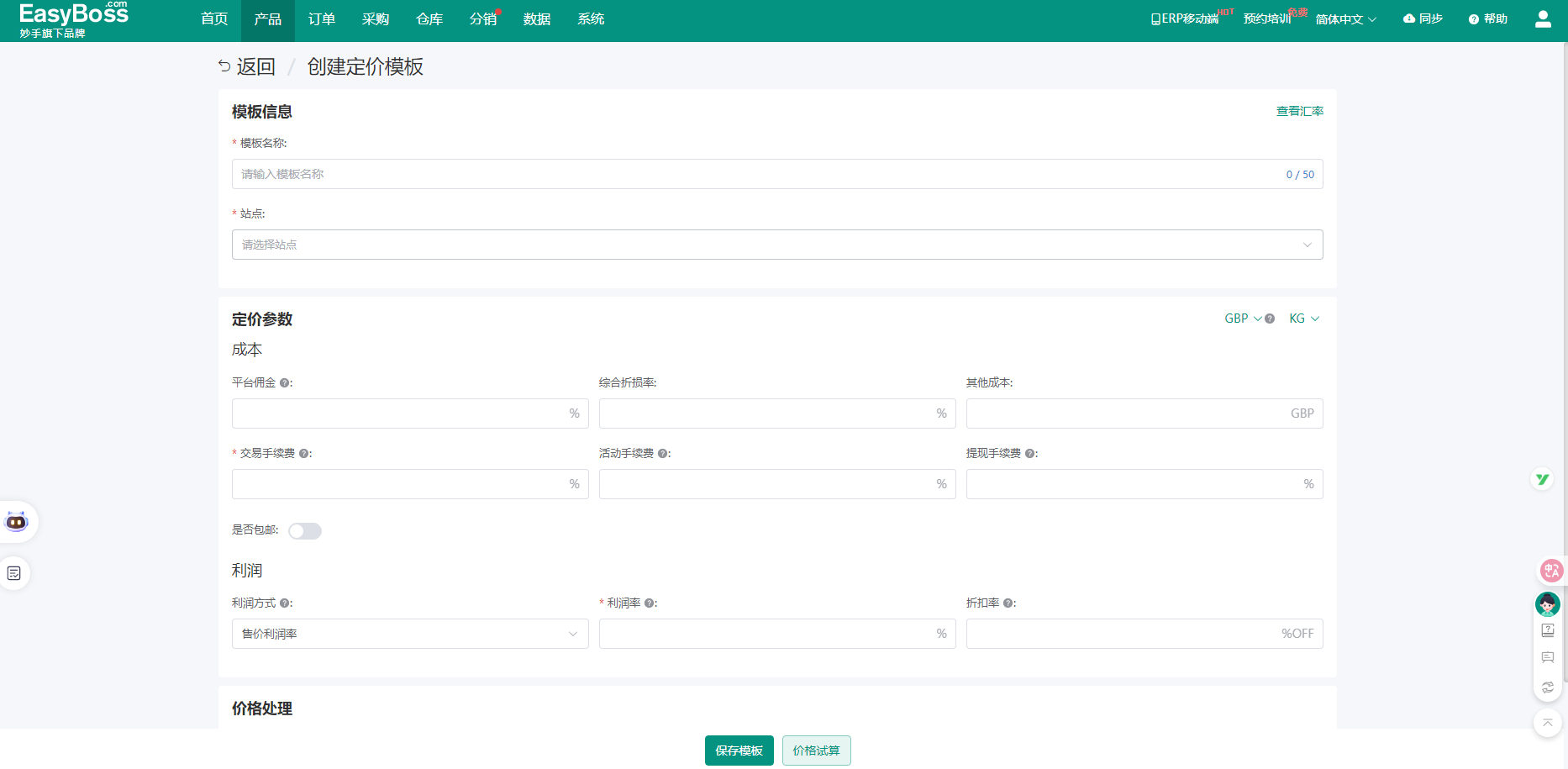This screenshot has height=769, width=1568.
Task: Focus the 模板名称 template name input field
Action: tap(756, 174)
